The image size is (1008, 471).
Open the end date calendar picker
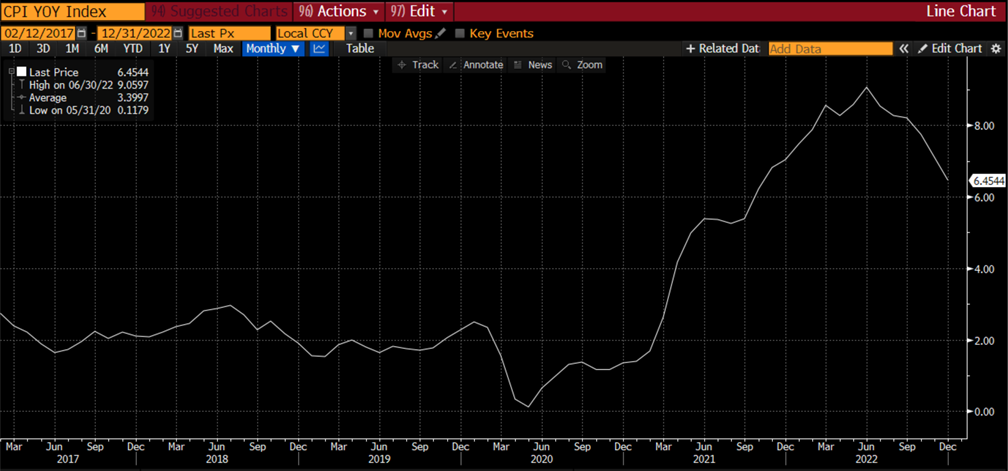pos(179,33)
